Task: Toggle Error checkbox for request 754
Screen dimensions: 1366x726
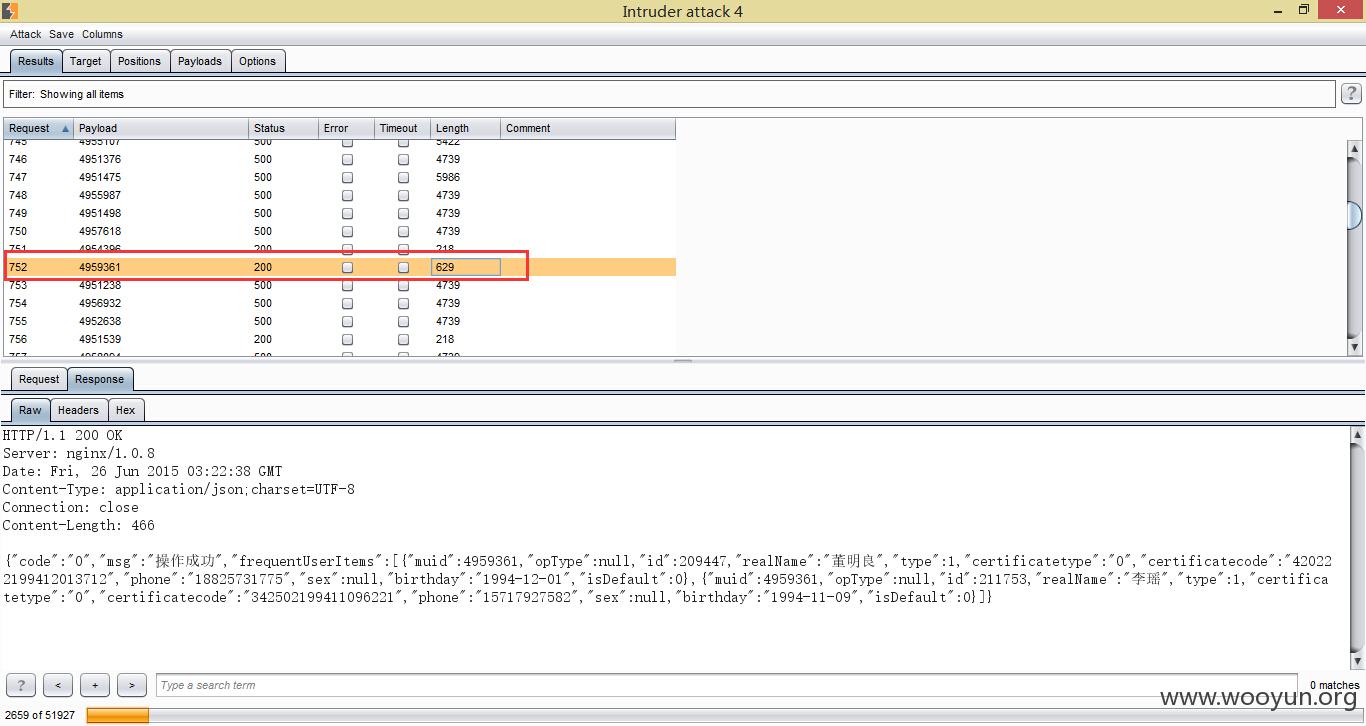Action: (x=347, y=303)
